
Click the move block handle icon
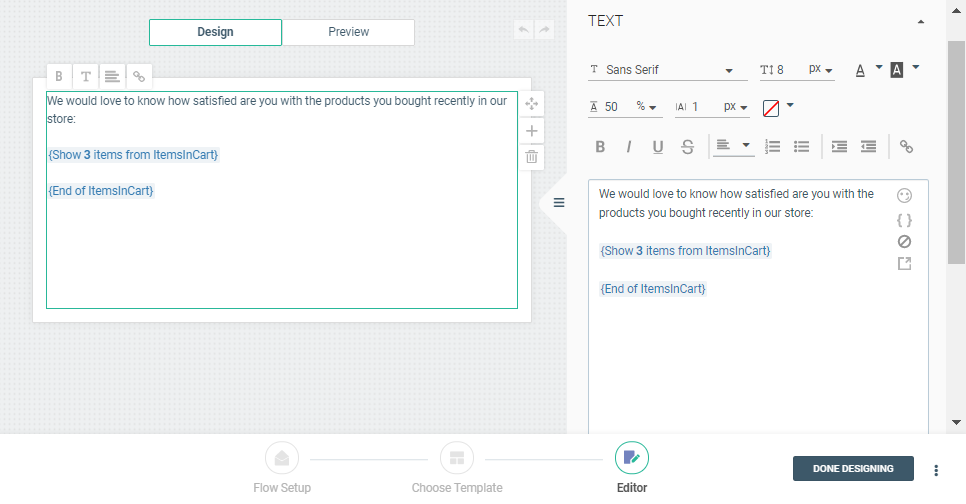coord(532,104)
